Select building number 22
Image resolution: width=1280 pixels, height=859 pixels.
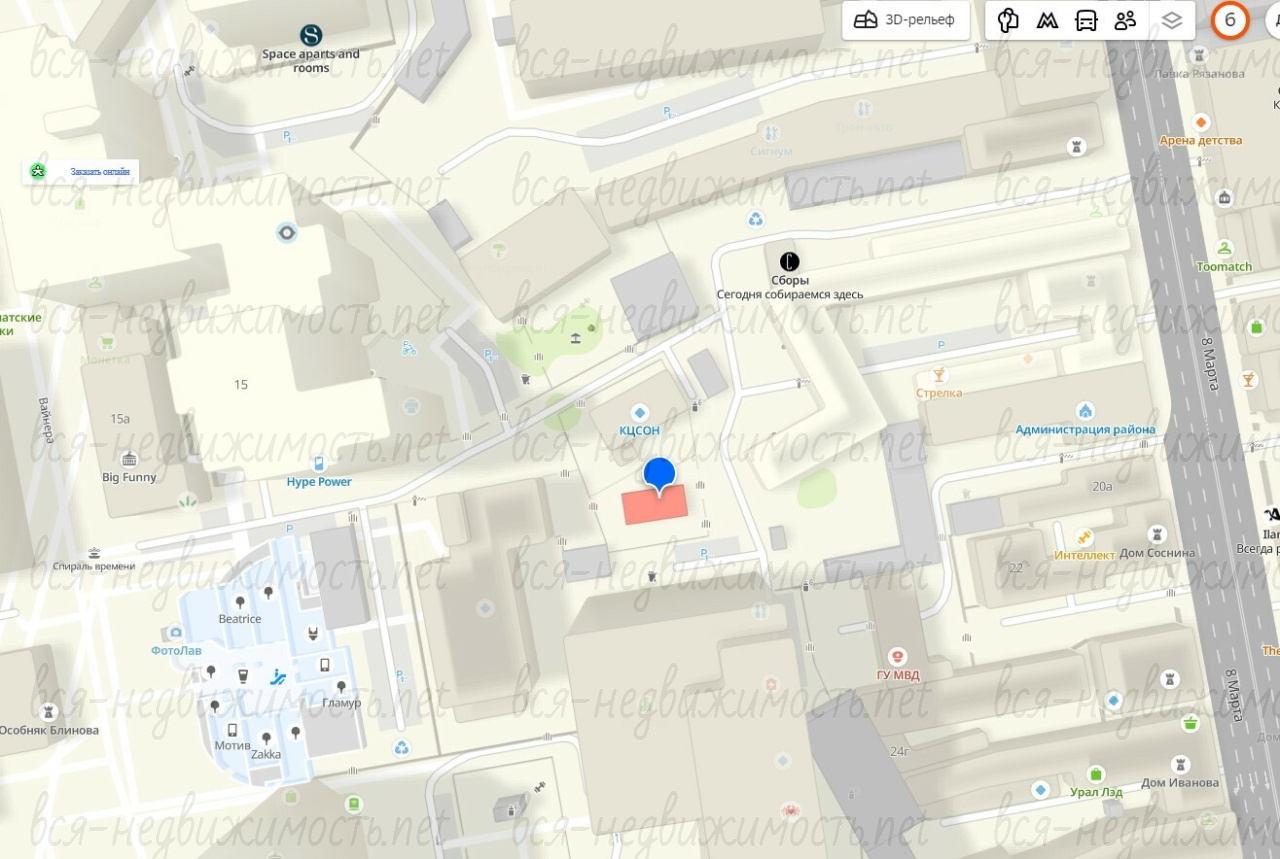[x=1016, y=568]
